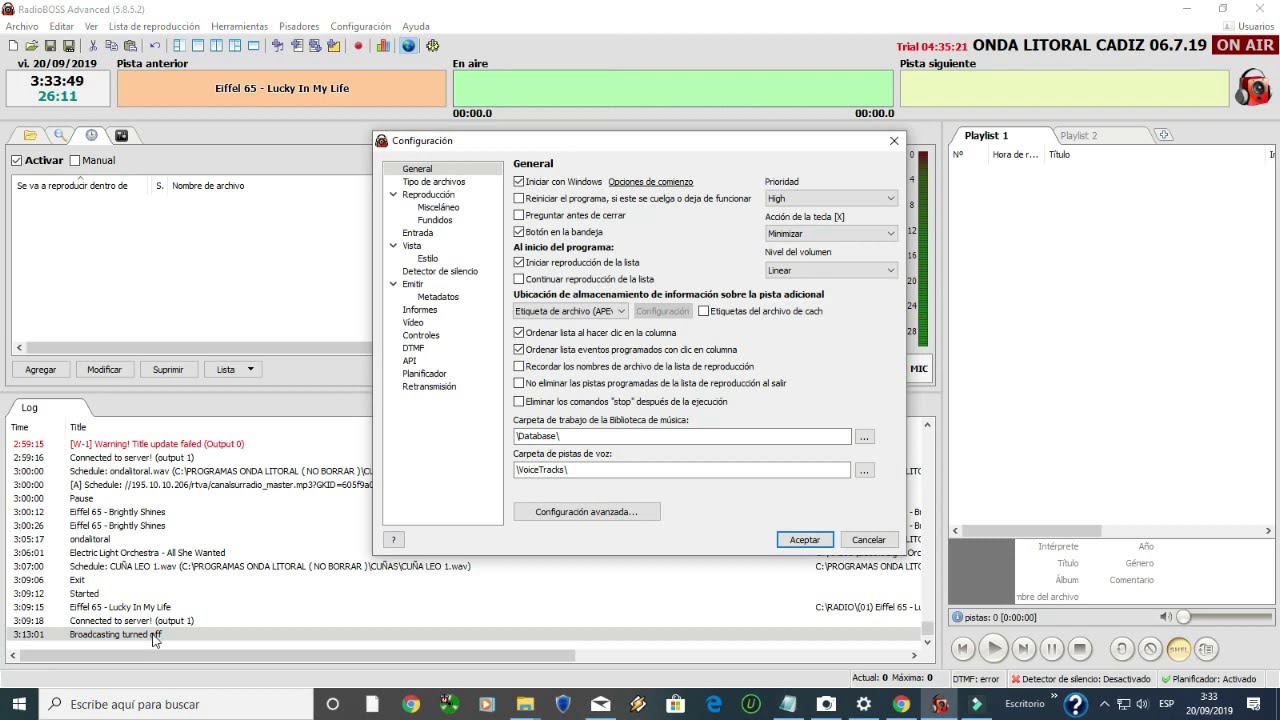Screen dimensions: 1280x720
Task: Click the Suprimir button
Action: coord(168,370)
